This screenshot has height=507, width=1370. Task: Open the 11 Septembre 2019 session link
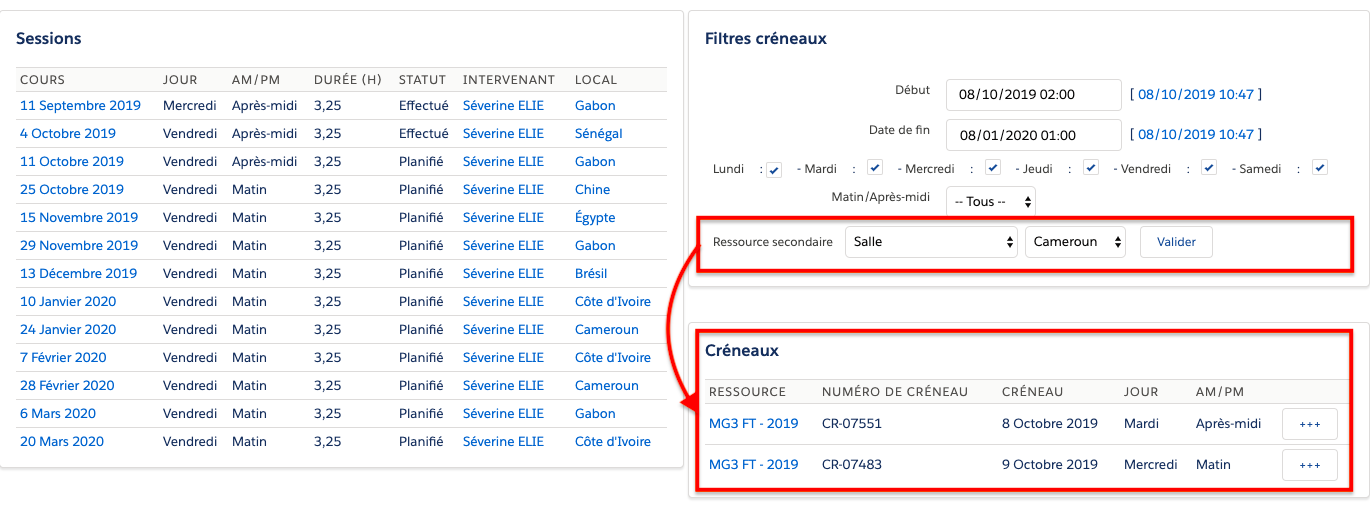pyautogui.click(x=80, y=106)
